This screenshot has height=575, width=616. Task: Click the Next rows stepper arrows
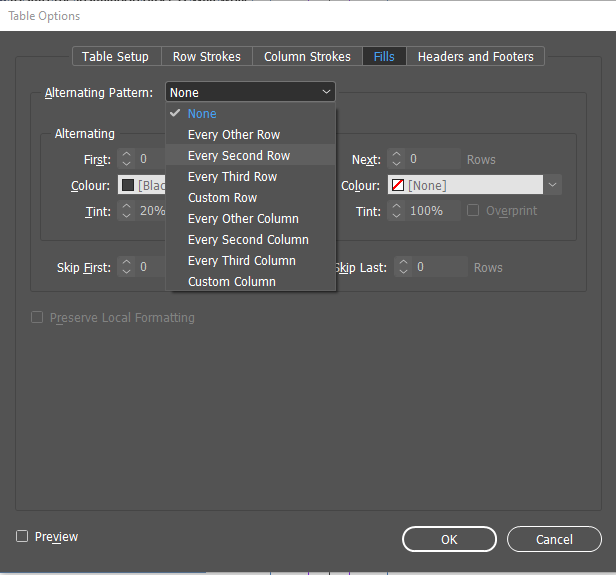point(396,159)
